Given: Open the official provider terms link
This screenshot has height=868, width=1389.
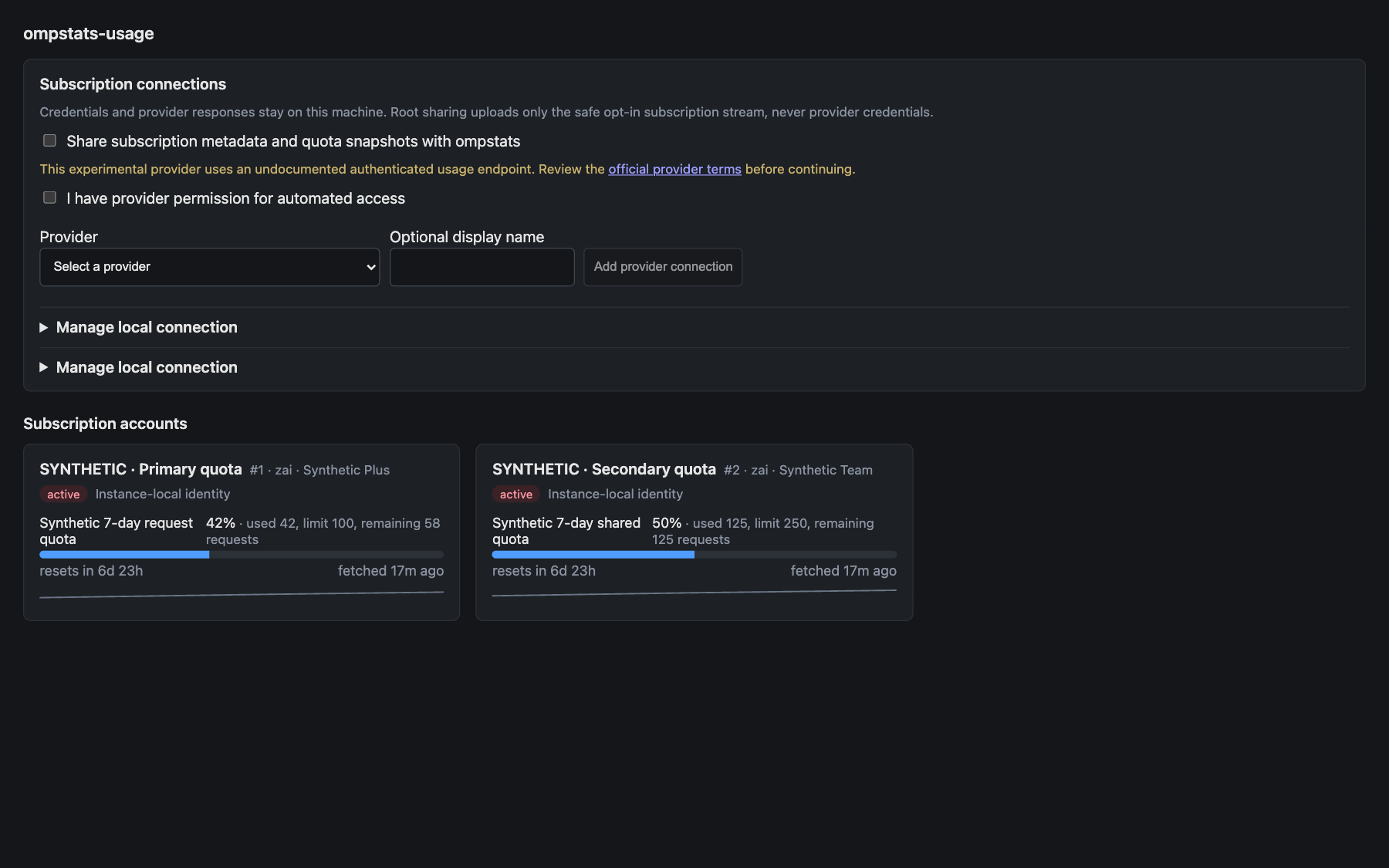Looking at the screenshot, I should coord(674,169).
